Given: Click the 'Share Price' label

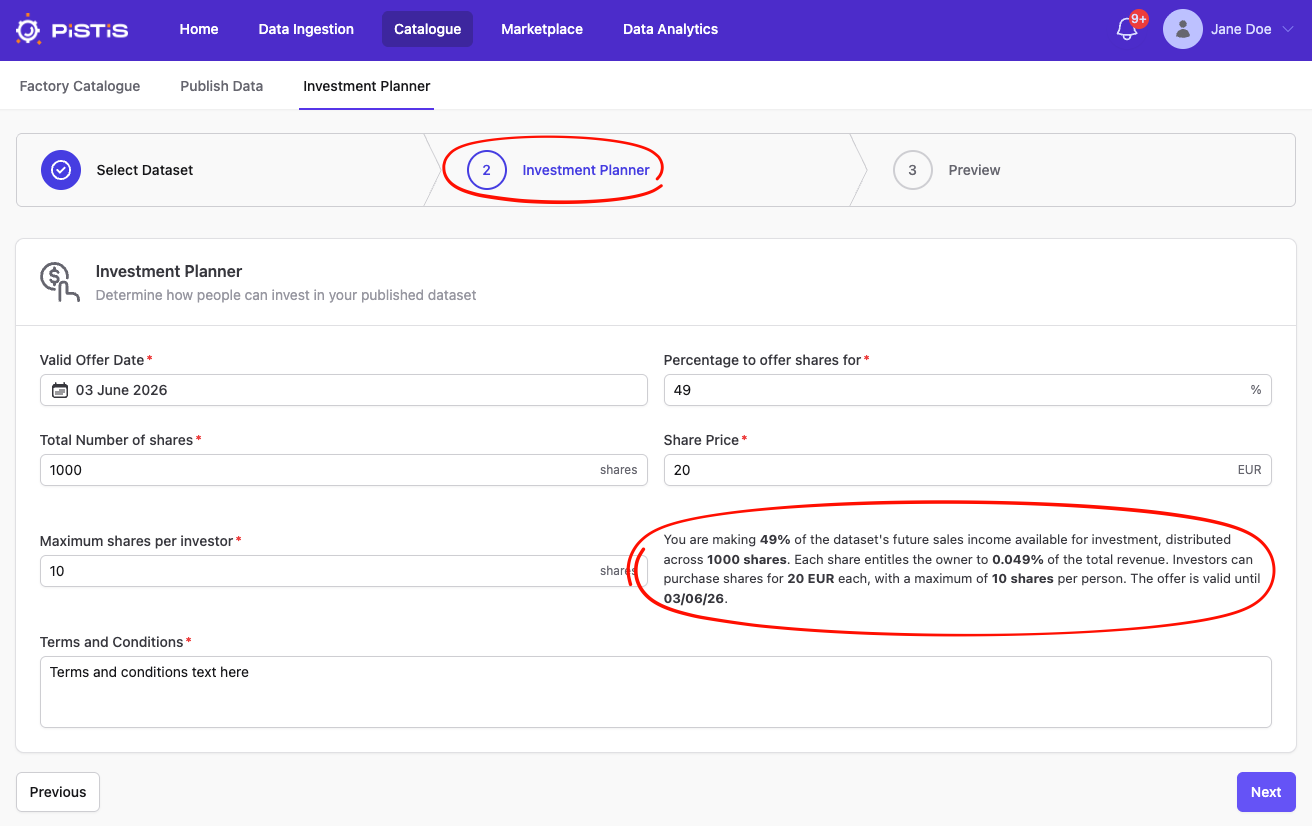Looking at the screenshot, I should (x=701, y=440).
